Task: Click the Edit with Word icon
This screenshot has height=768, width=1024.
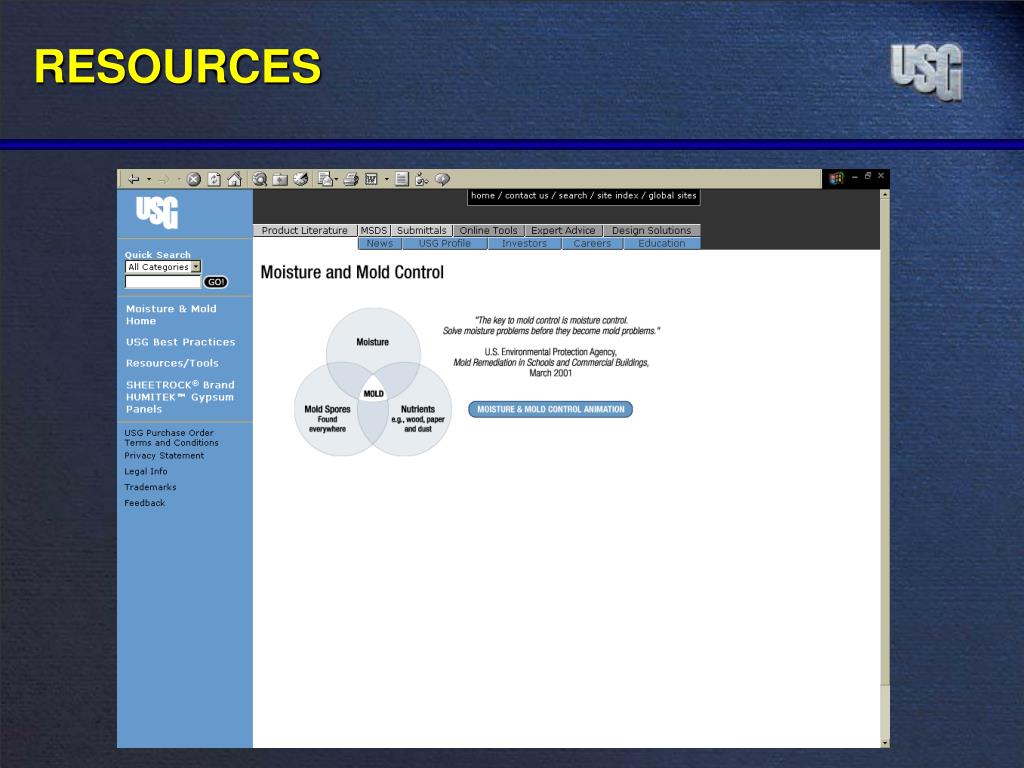Action: coord(372,179)
